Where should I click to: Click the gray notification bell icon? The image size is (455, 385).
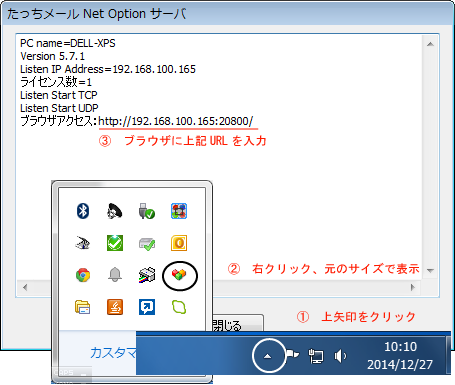115,275
